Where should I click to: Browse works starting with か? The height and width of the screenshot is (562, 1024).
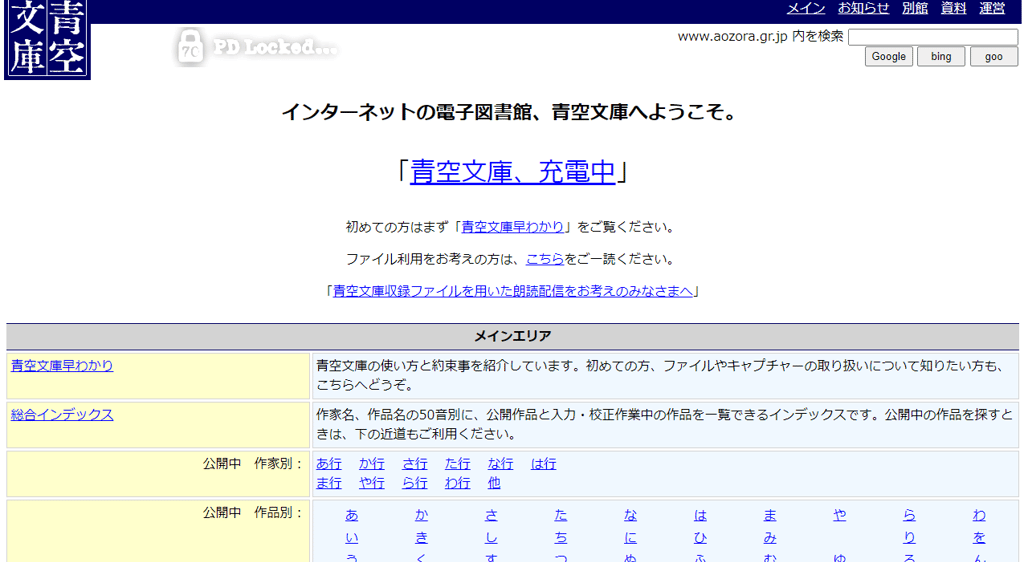click(x=421, y=515)
